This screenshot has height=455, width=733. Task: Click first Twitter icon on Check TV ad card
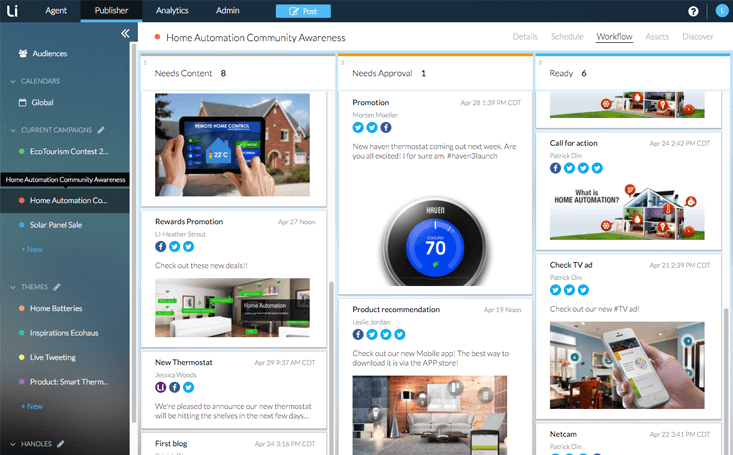point(555,290)
